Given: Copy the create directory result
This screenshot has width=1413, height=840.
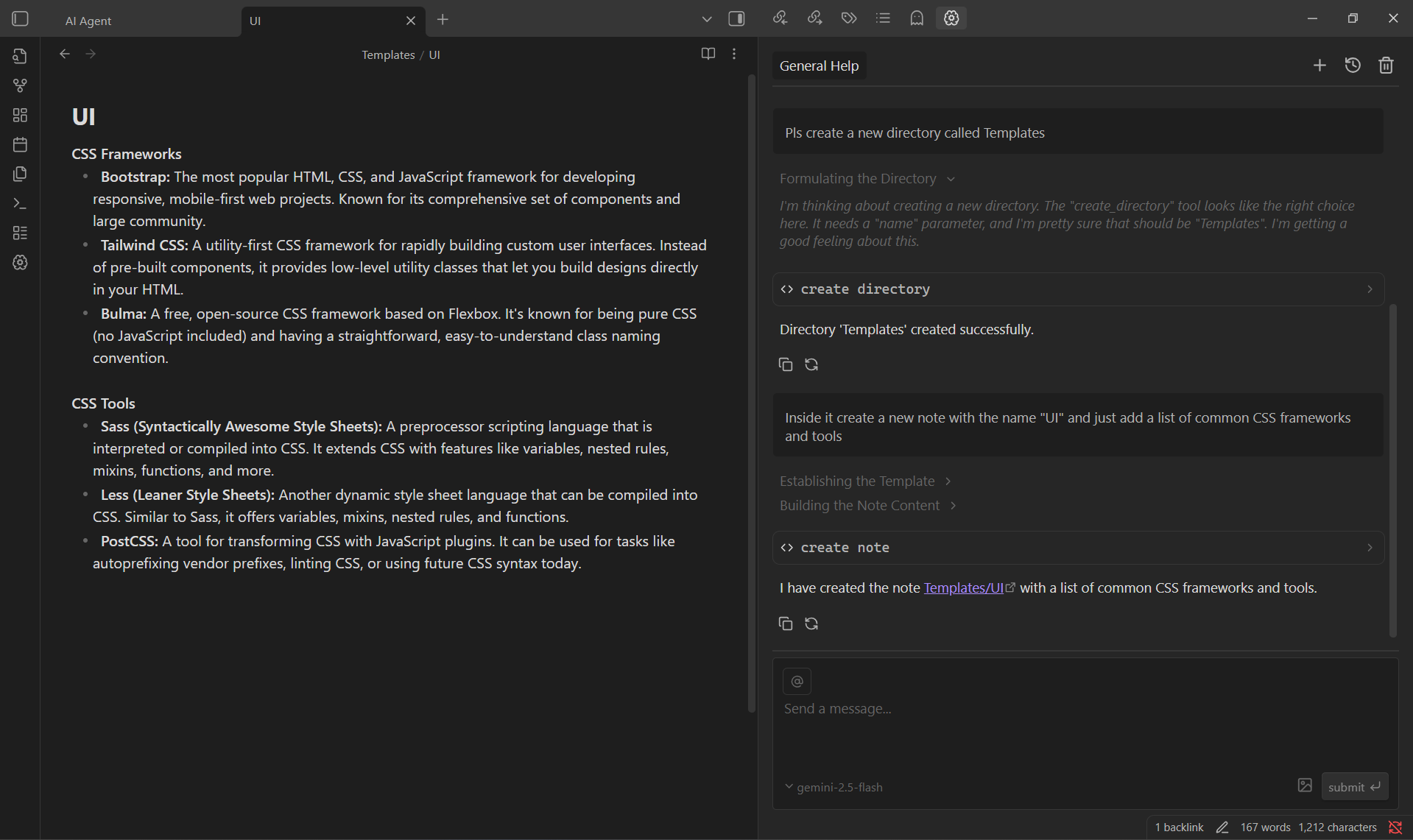Looking at the screenshot, I should point(785,364).
